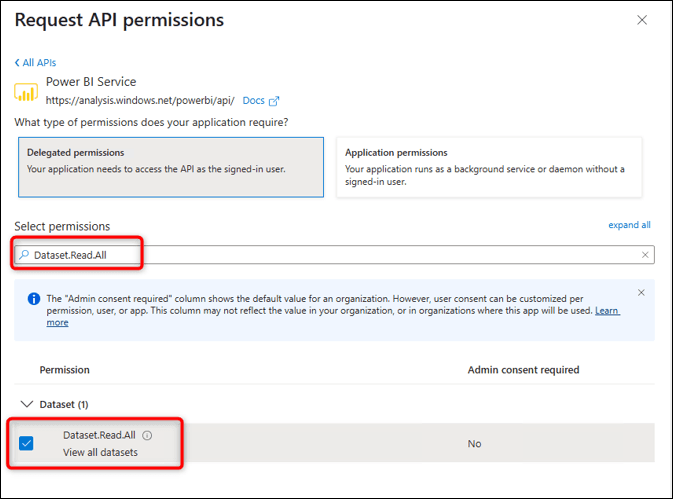Click the external link icon next to Docs

(273, 101)
